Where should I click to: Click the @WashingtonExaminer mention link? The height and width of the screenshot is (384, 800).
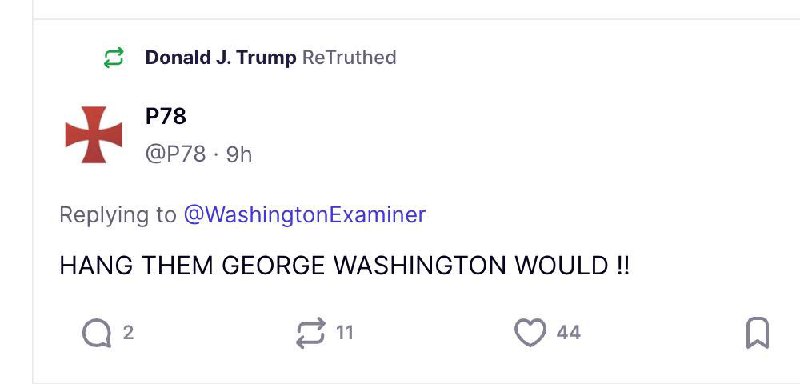pos(304,215)
